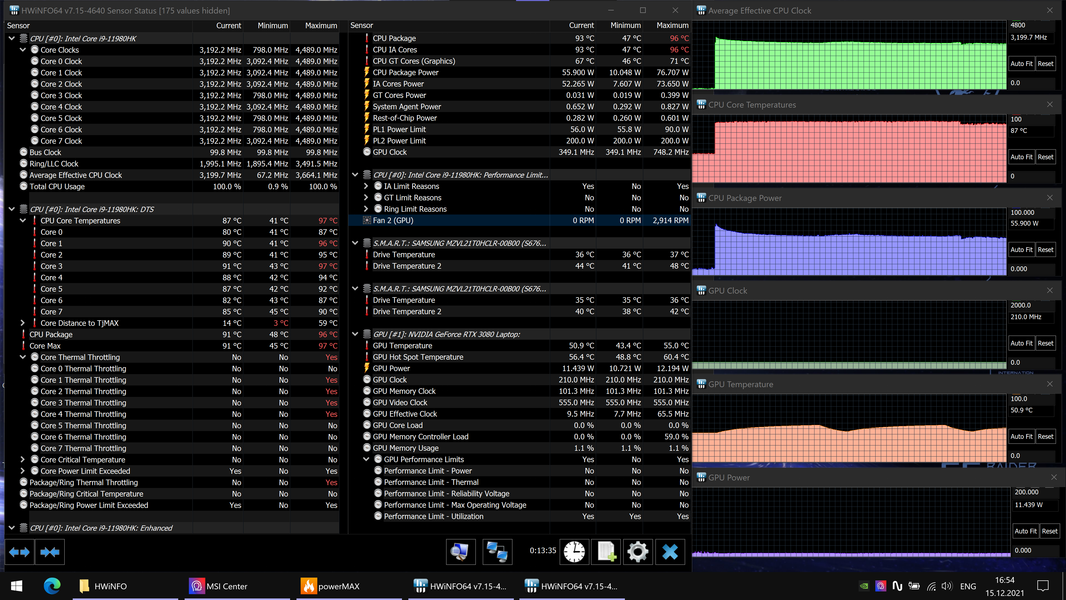Click the HWiNFO icon in Sensor Status title bar
The image size is (1066, 600).
(14, 10)
